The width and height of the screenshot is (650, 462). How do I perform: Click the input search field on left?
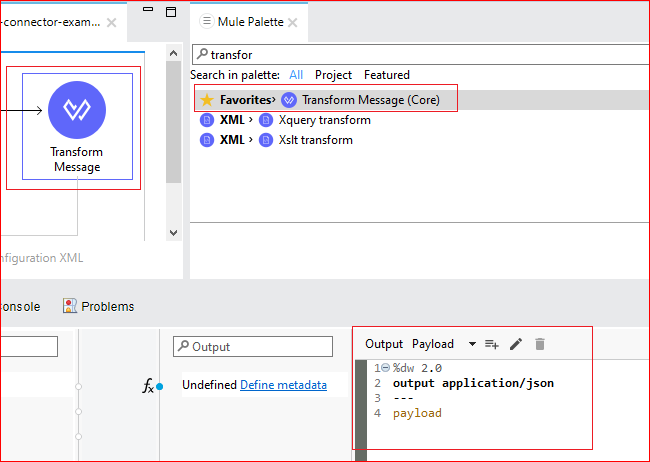[29, 347]
